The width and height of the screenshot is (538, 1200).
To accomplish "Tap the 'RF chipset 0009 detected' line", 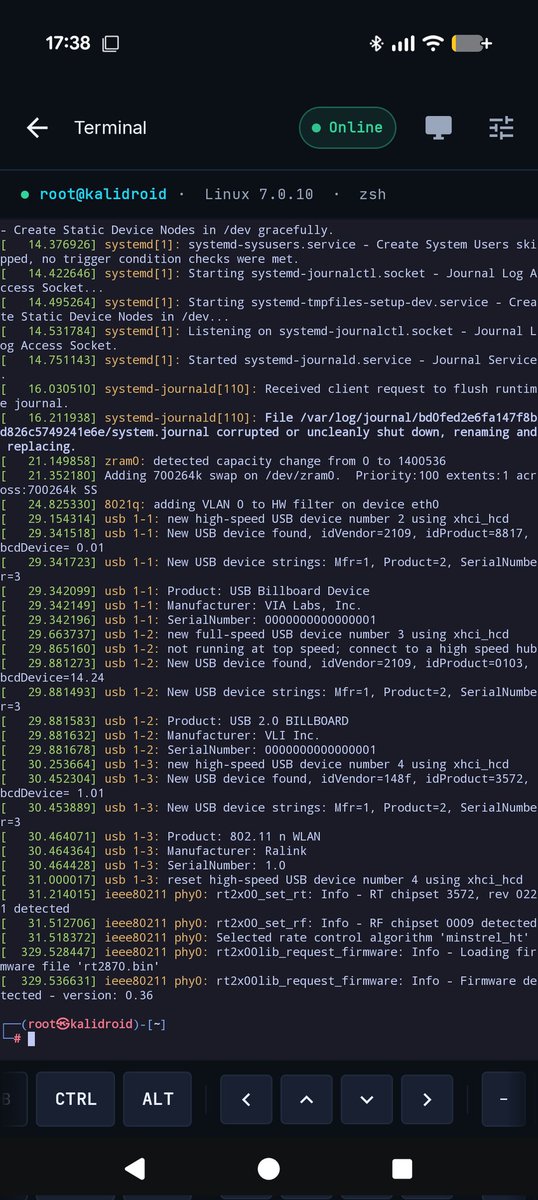I will pos(269,923).
